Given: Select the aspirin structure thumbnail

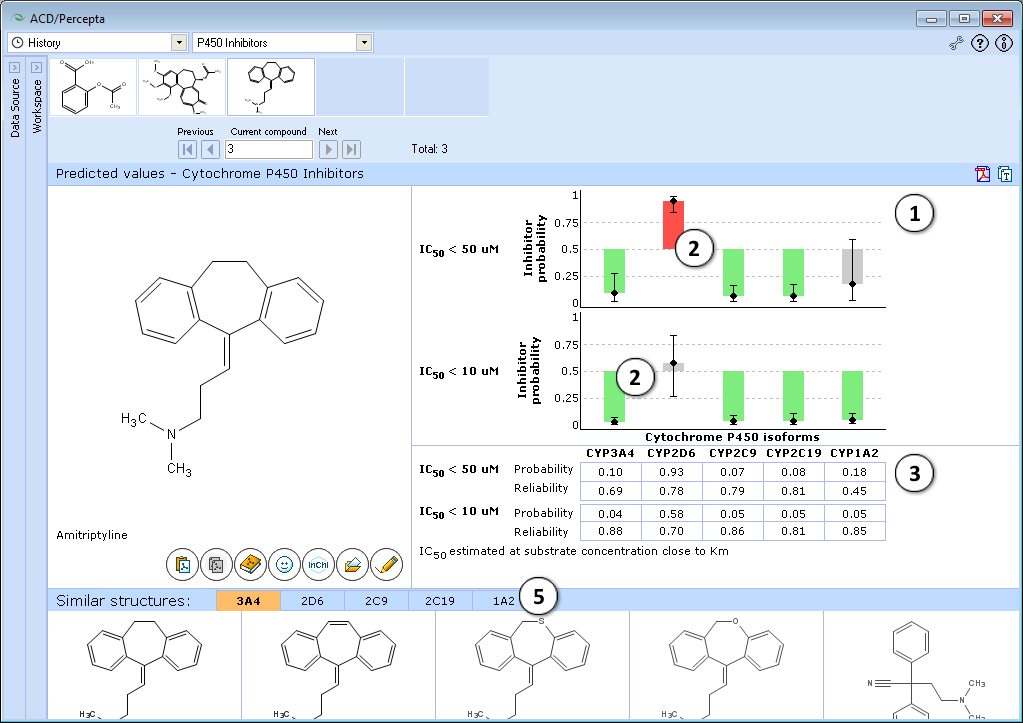Looking at the screenshot, I should coord(93,87).
